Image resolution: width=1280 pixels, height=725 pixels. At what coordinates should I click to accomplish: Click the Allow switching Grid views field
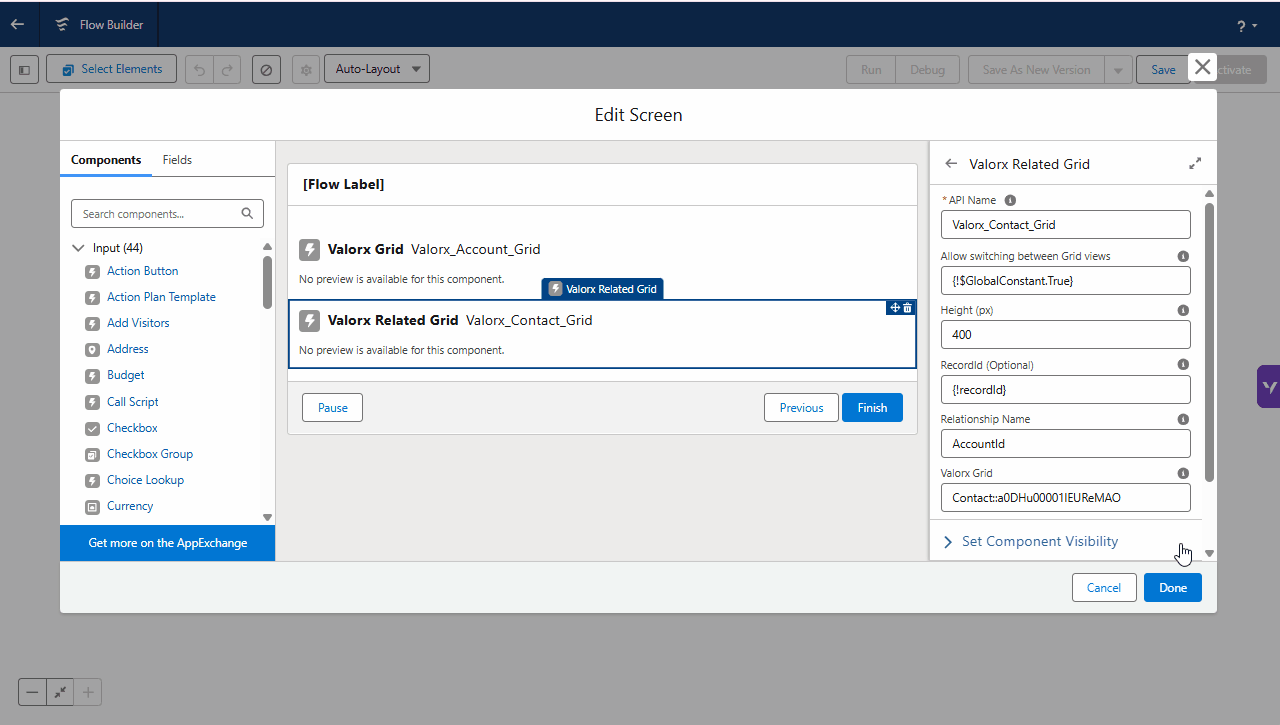point(1065,280)
